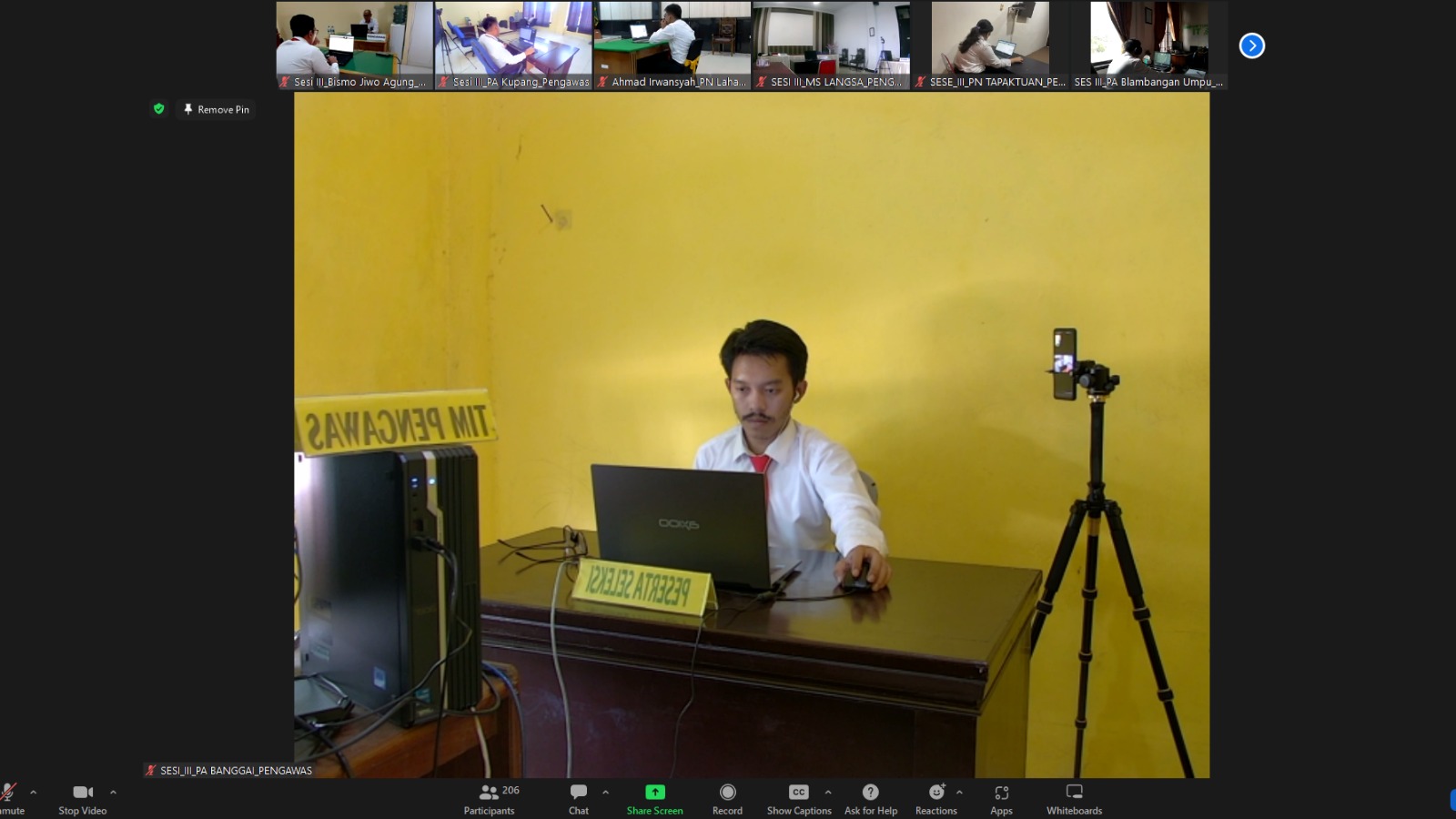1456x819 pixels.
Task: Click Remove Pin button
Action: [x=216, y=109]
